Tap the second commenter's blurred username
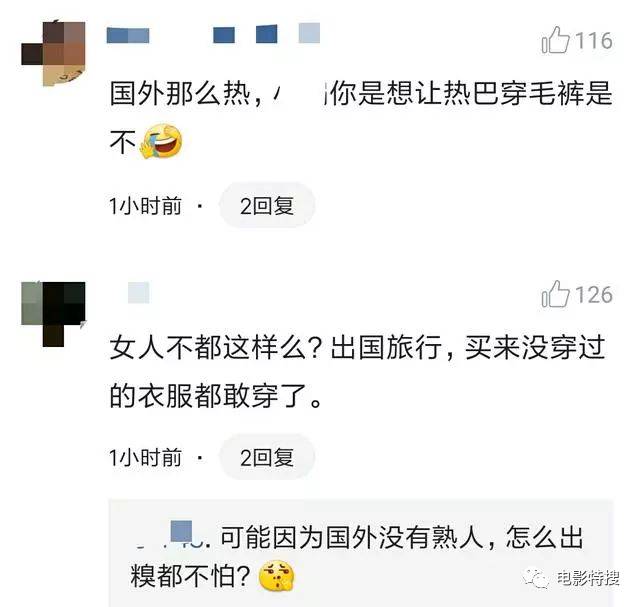 click(138, 292)
